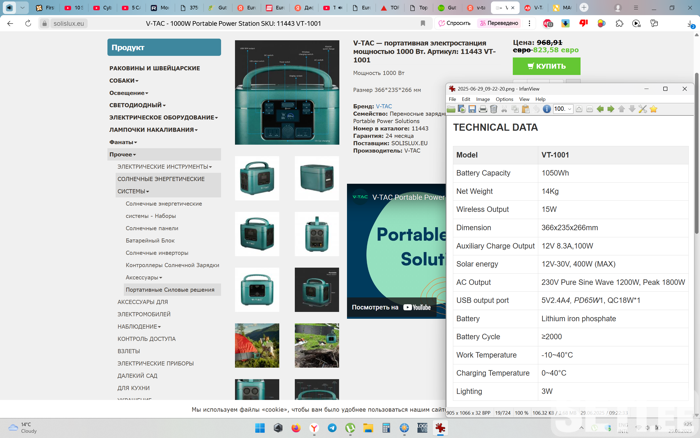Viewport: 700px width, 438px height.
Task: Start slideshow from IrfanView toolbar
Action: pyautogui.click(x=462, y=109)
